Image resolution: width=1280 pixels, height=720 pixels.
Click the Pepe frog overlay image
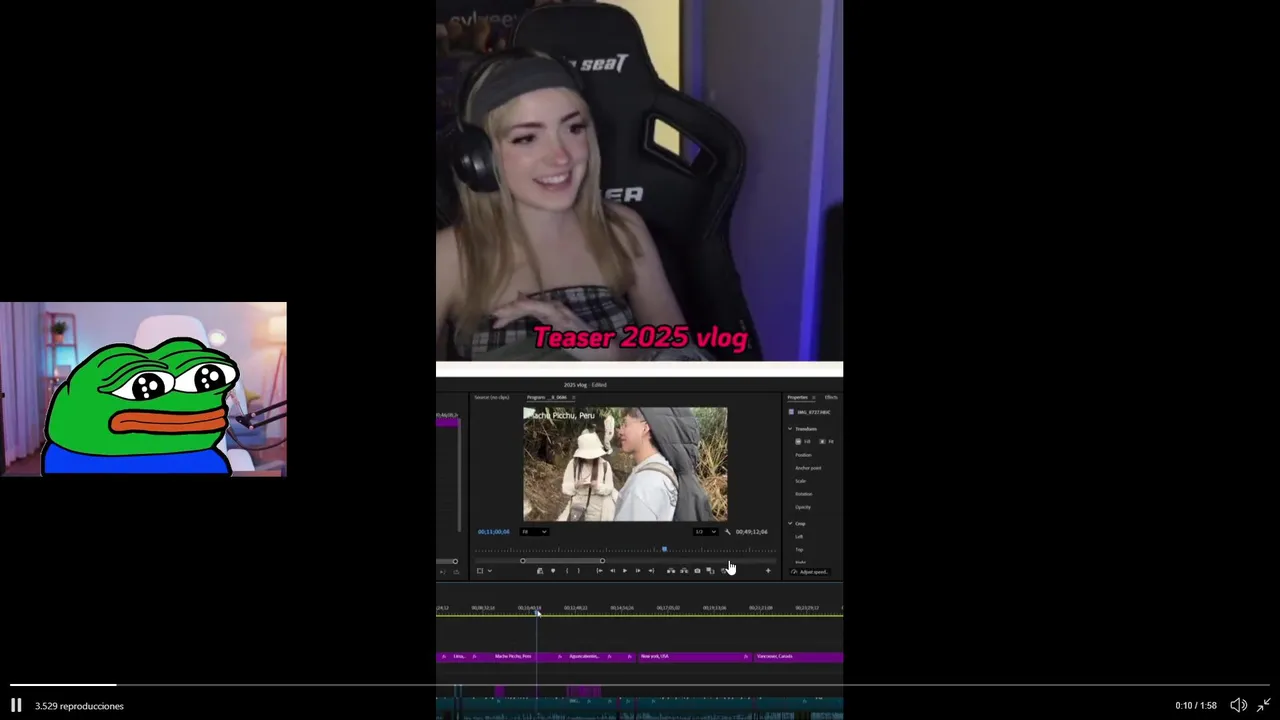143,389
